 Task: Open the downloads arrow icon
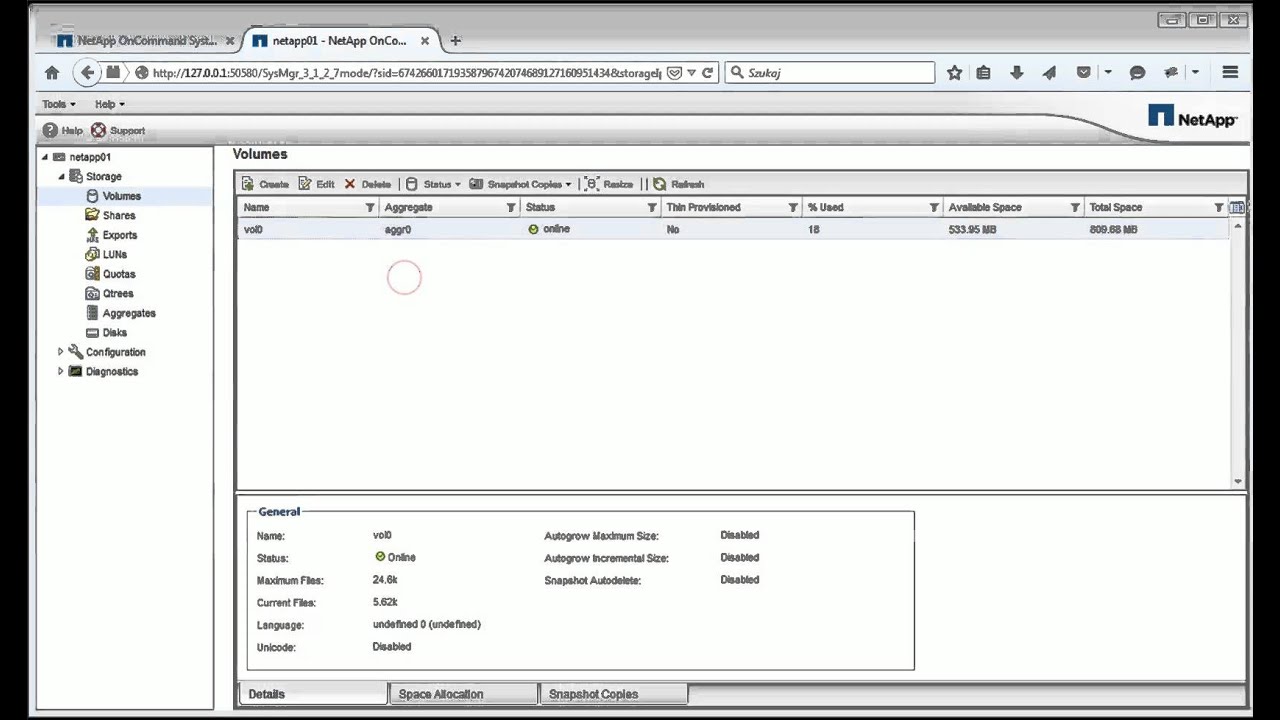[x=1017, y=72]
